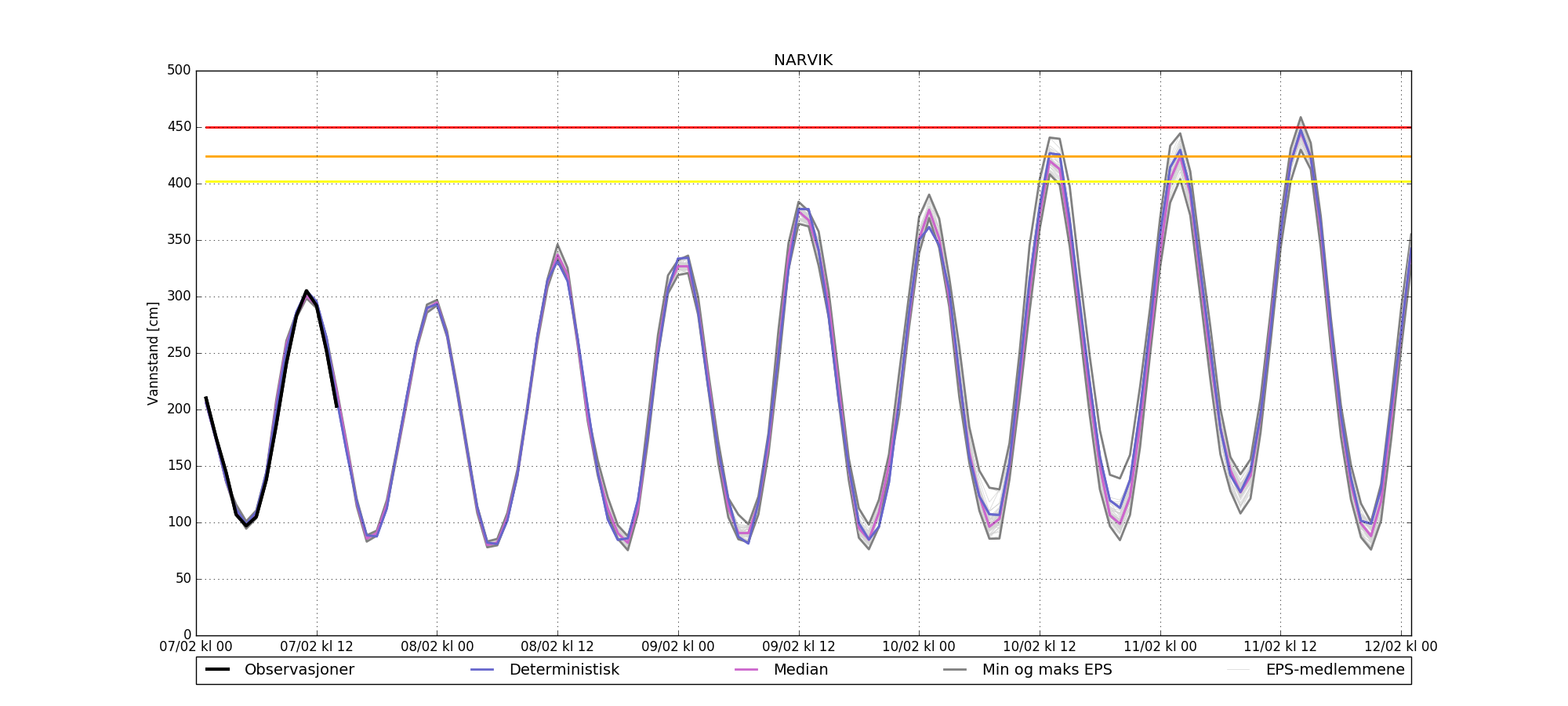This screenshot has width=1568, height=706.
Task: Click the Min og maks EPS legend label
Action: (x=1047, y=670)
